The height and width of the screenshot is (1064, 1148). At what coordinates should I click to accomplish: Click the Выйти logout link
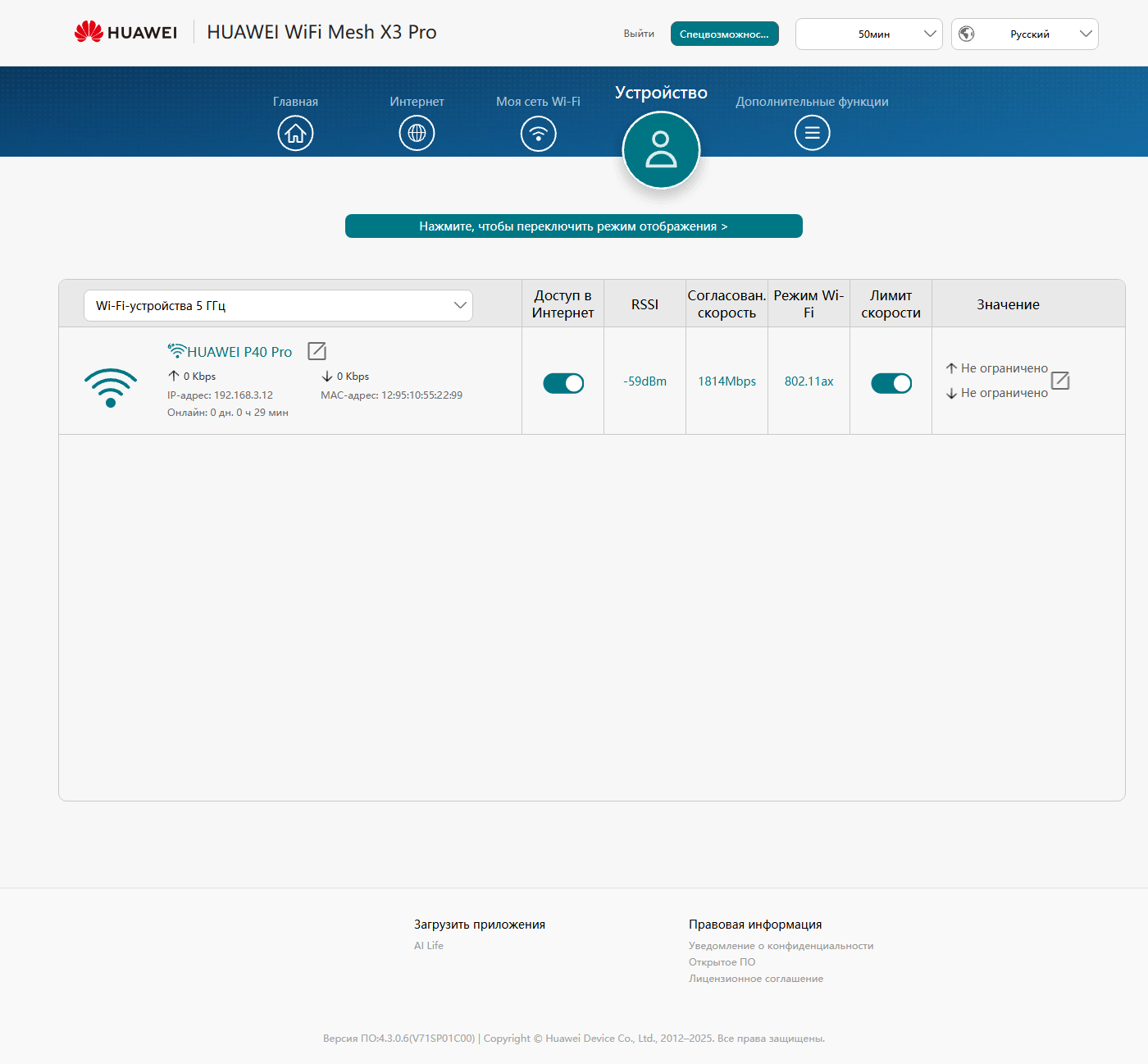(x=639, y=34)
